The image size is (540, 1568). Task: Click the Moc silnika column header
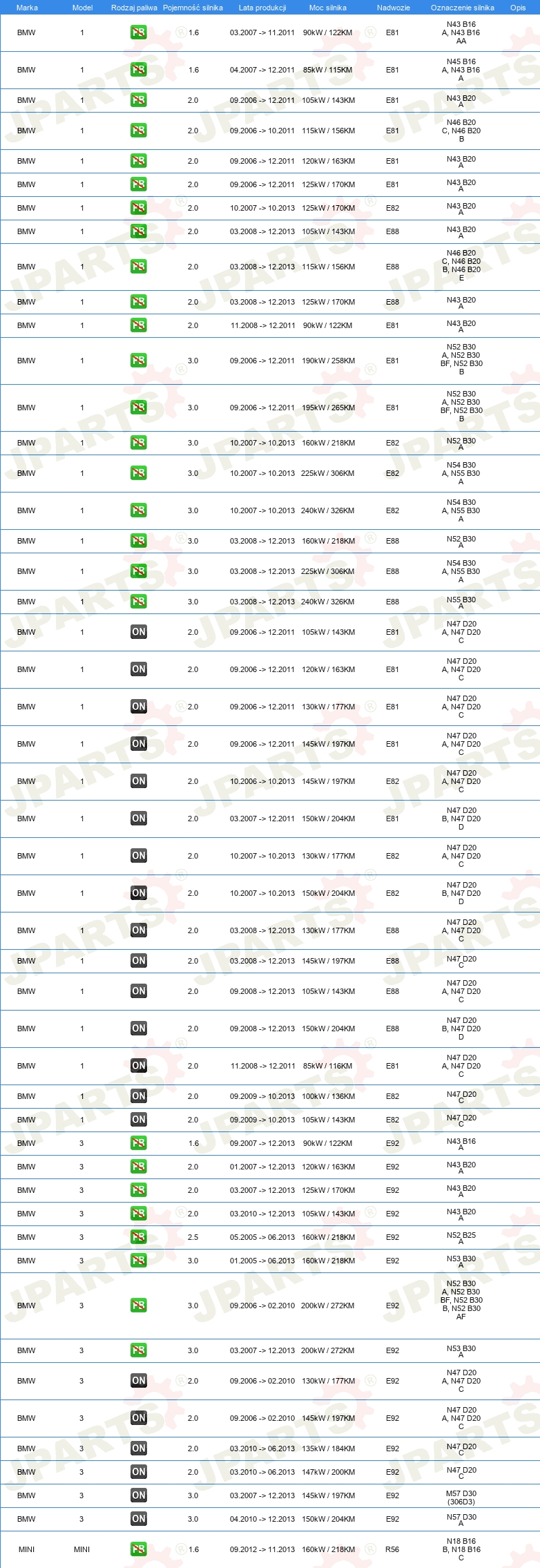328,8
